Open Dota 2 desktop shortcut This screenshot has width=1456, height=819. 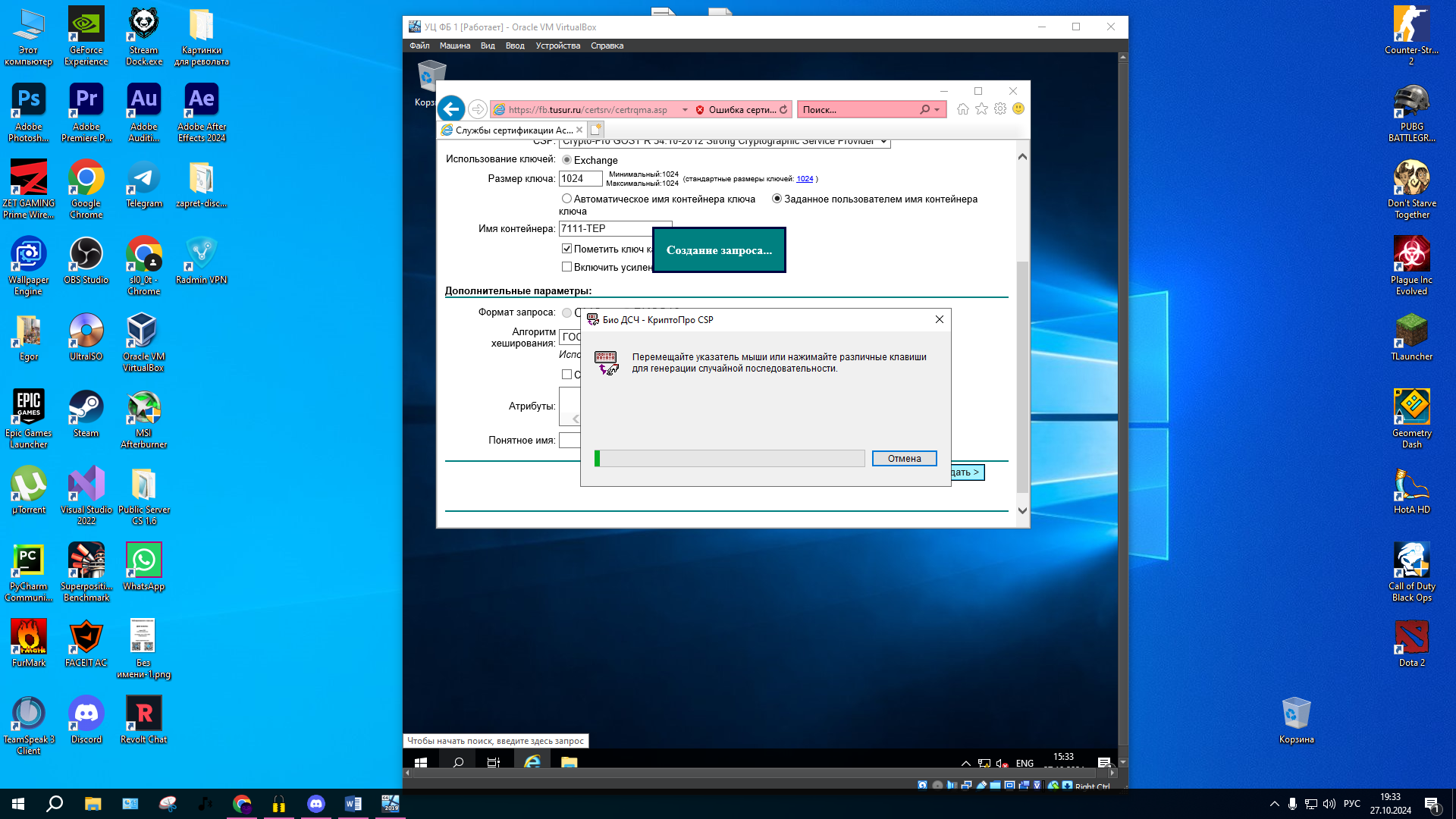[x=1411, y=643]
